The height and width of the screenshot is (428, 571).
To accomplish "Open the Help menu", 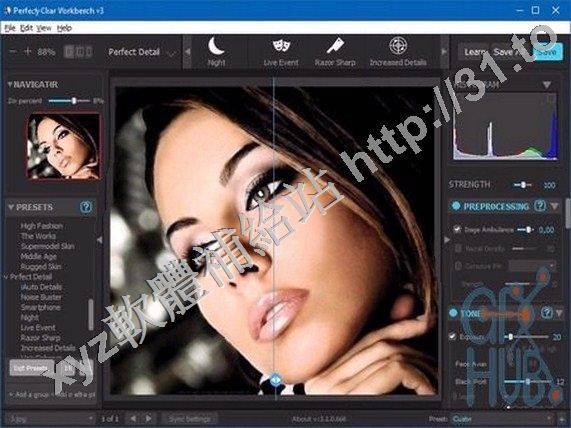I will click(x=64, y=28).
